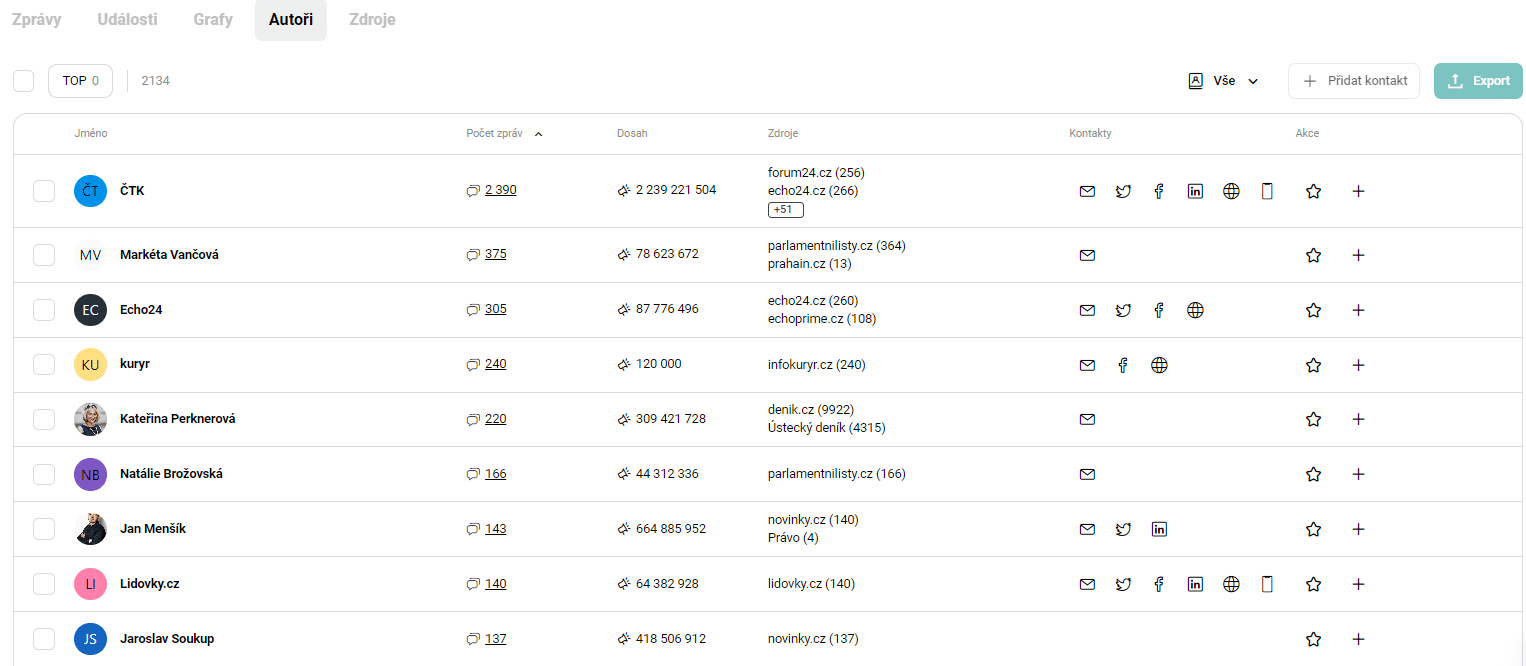The image size is (1526, 666).
Task: Select the checkbox next to Natálie Brožovská
Action: point(44,474)
